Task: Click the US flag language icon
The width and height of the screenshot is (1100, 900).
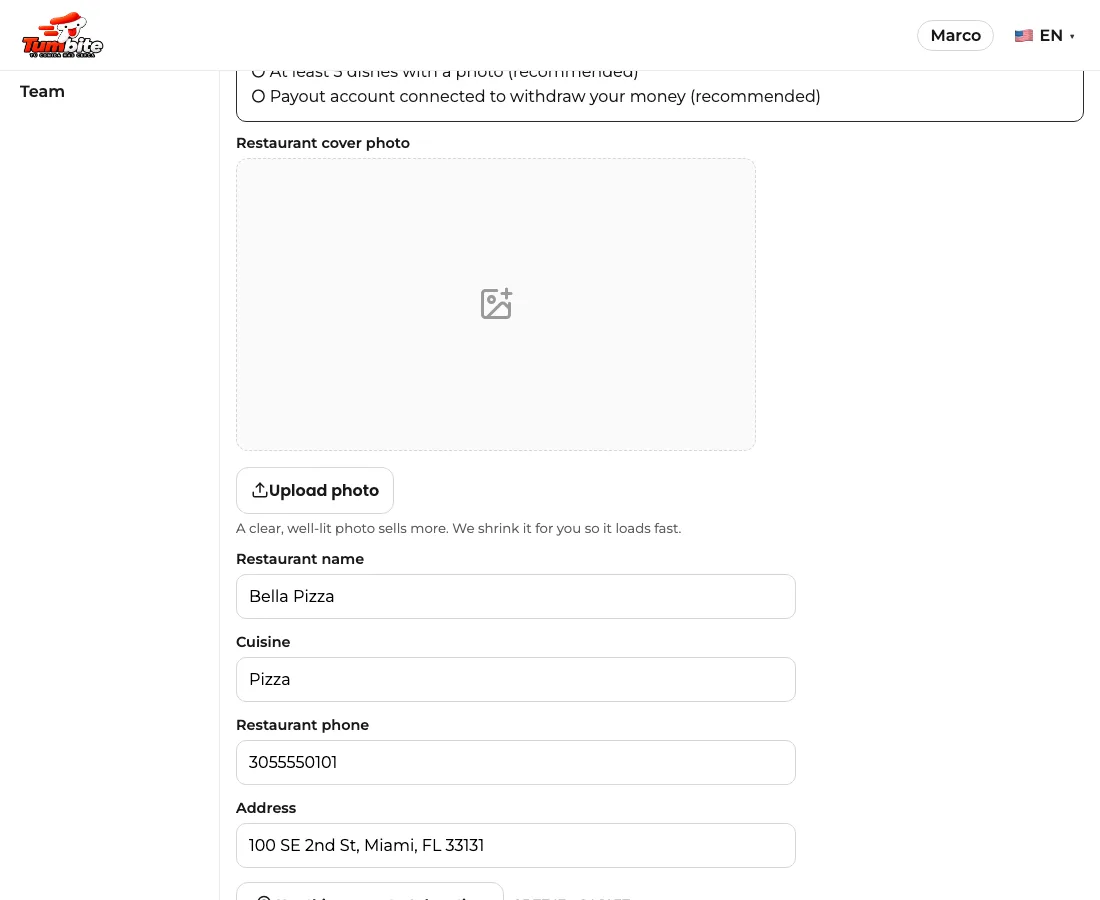Action: pyautogui.click(x=1024, y=36)
